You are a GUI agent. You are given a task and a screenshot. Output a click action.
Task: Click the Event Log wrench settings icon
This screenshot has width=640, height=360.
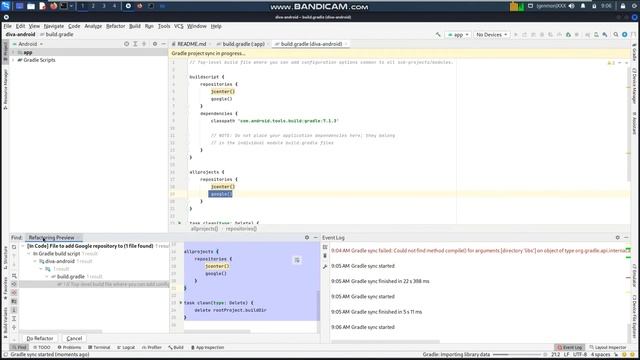point(325,267)
